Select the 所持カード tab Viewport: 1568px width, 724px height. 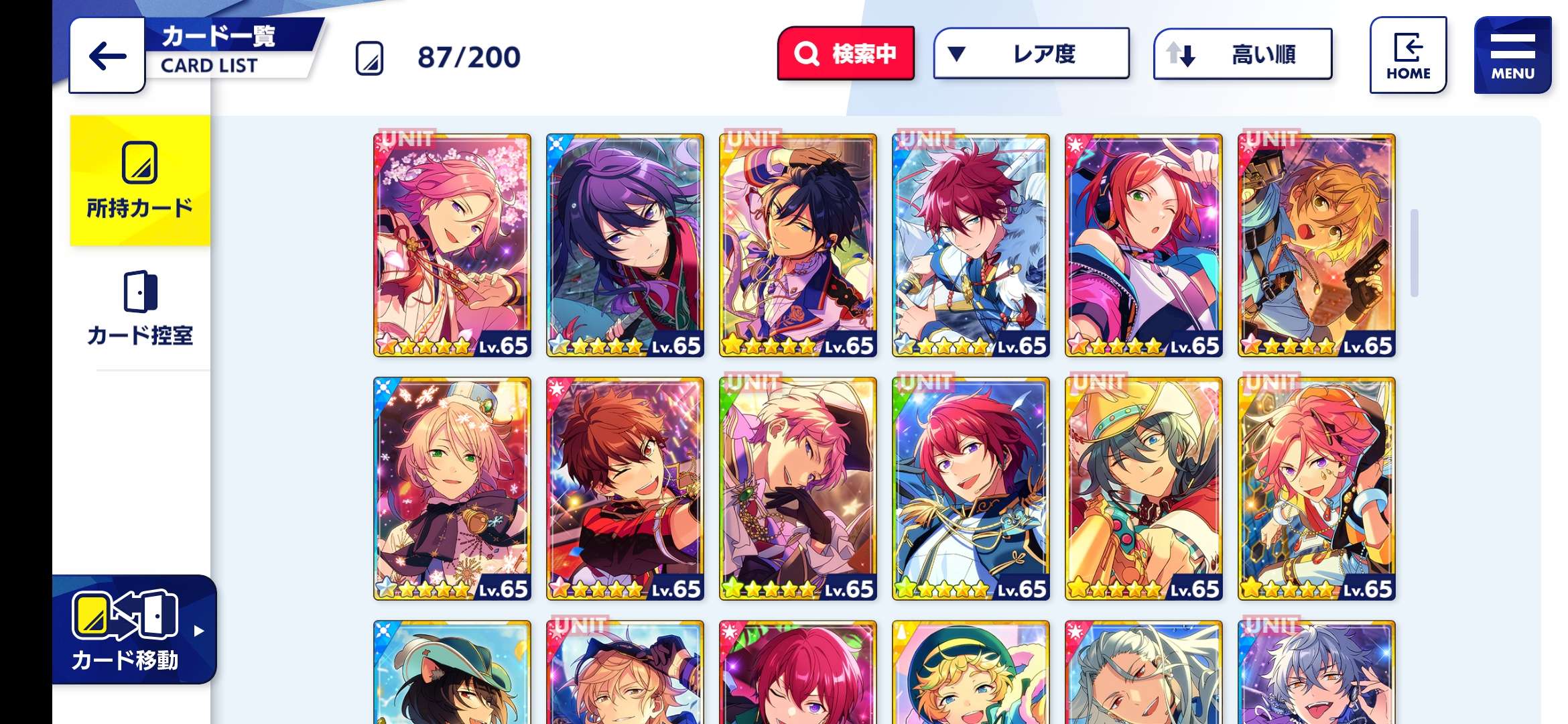click(x=140, y=180)
